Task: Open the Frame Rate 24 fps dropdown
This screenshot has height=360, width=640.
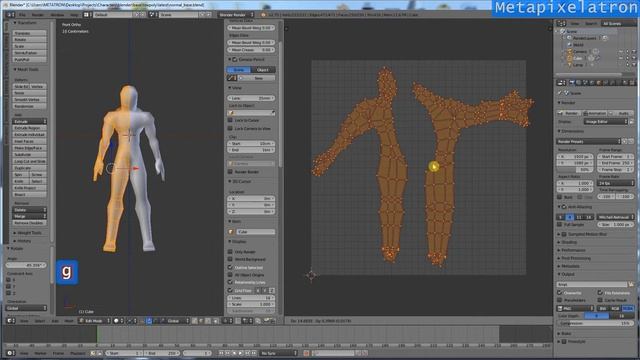Action: click(616, 184)
